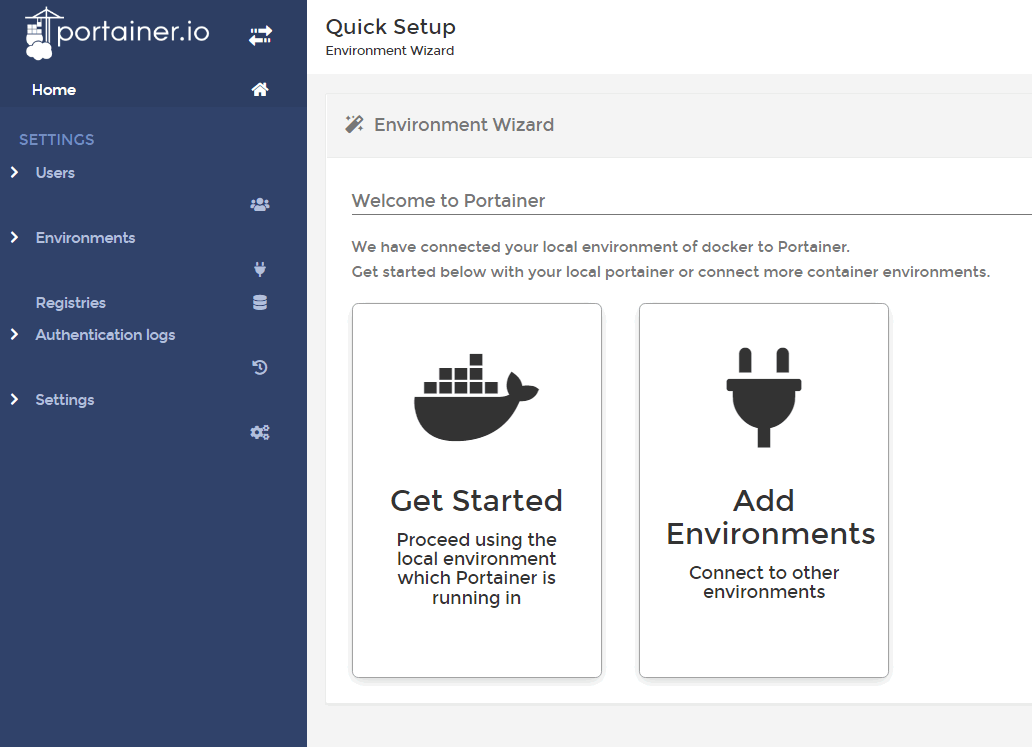Expand the Environments chevron
Screen dimensions: 1032x747
pos(14,237)
